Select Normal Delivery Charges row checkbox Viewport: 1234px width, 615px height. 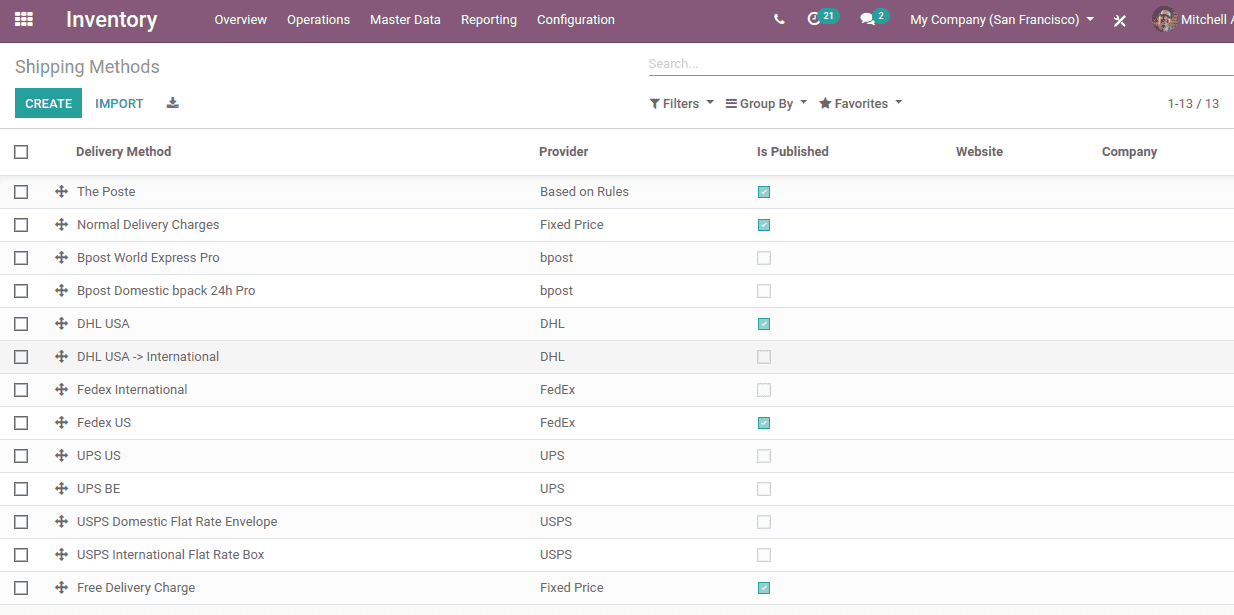pyautogui.click(x=21, y=225)
